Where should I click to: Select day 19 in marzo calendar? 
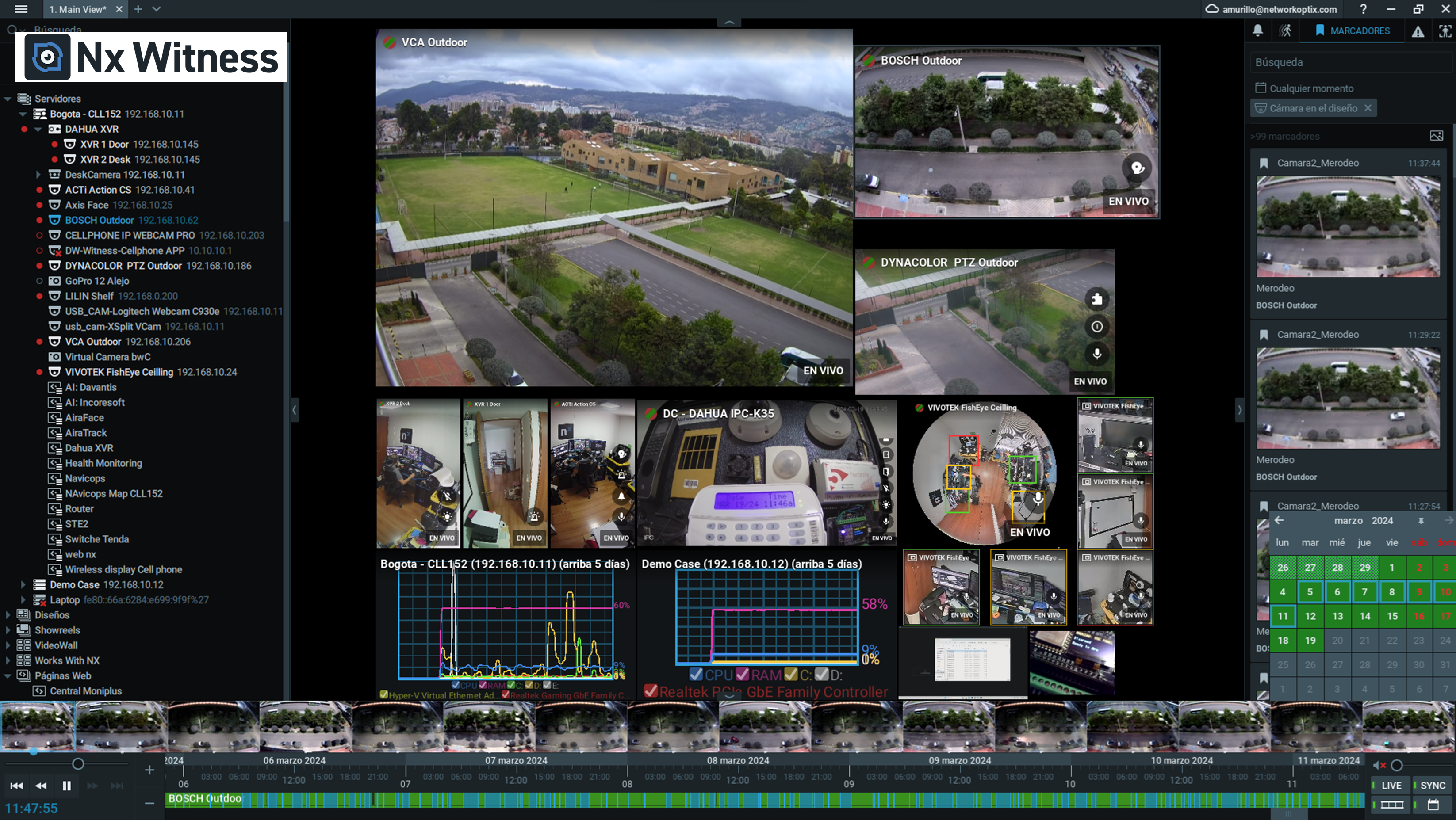coord(1310,641)
